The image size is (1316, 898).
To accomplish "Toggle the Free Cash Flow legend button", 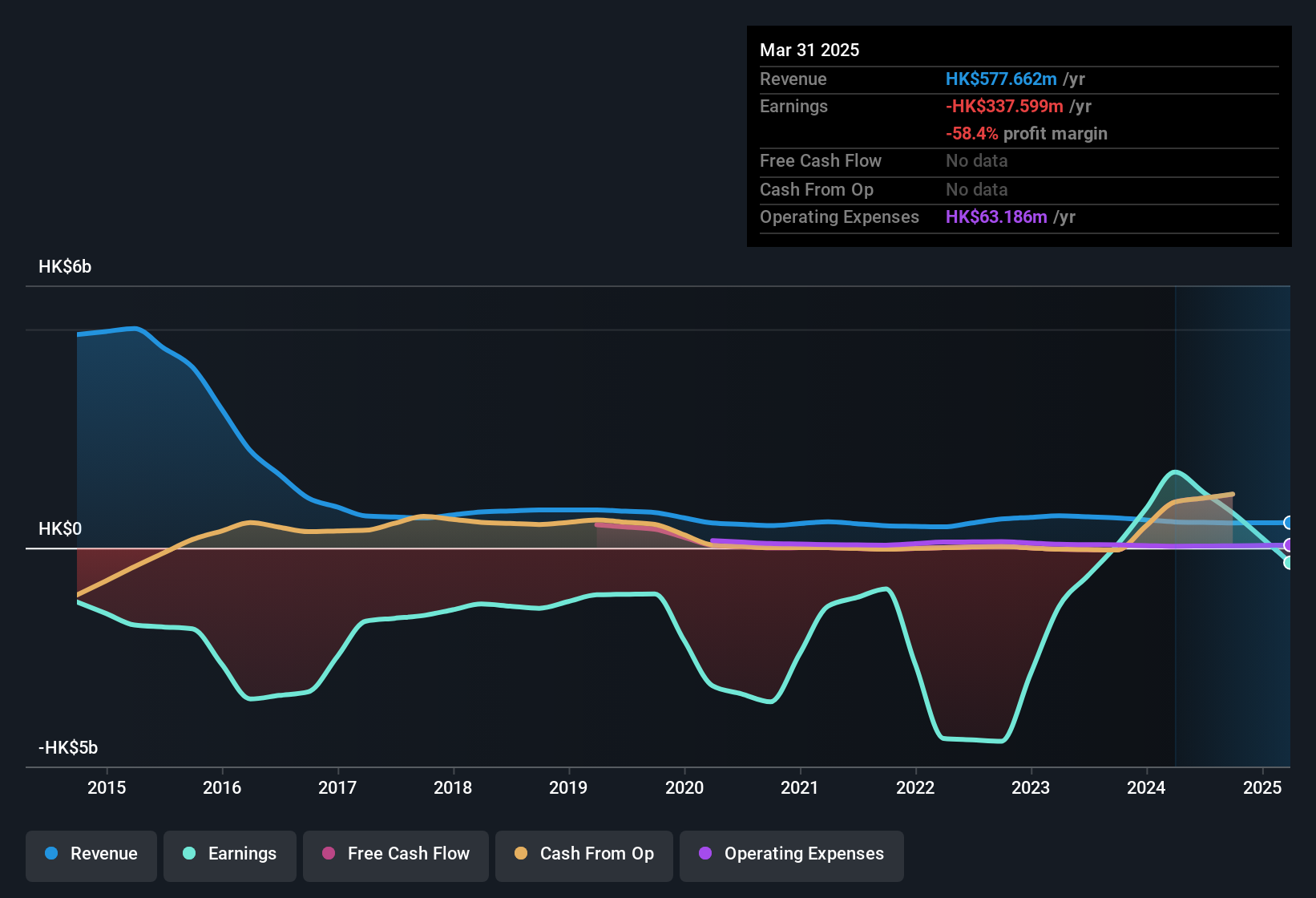I will (x=396, y=856).
